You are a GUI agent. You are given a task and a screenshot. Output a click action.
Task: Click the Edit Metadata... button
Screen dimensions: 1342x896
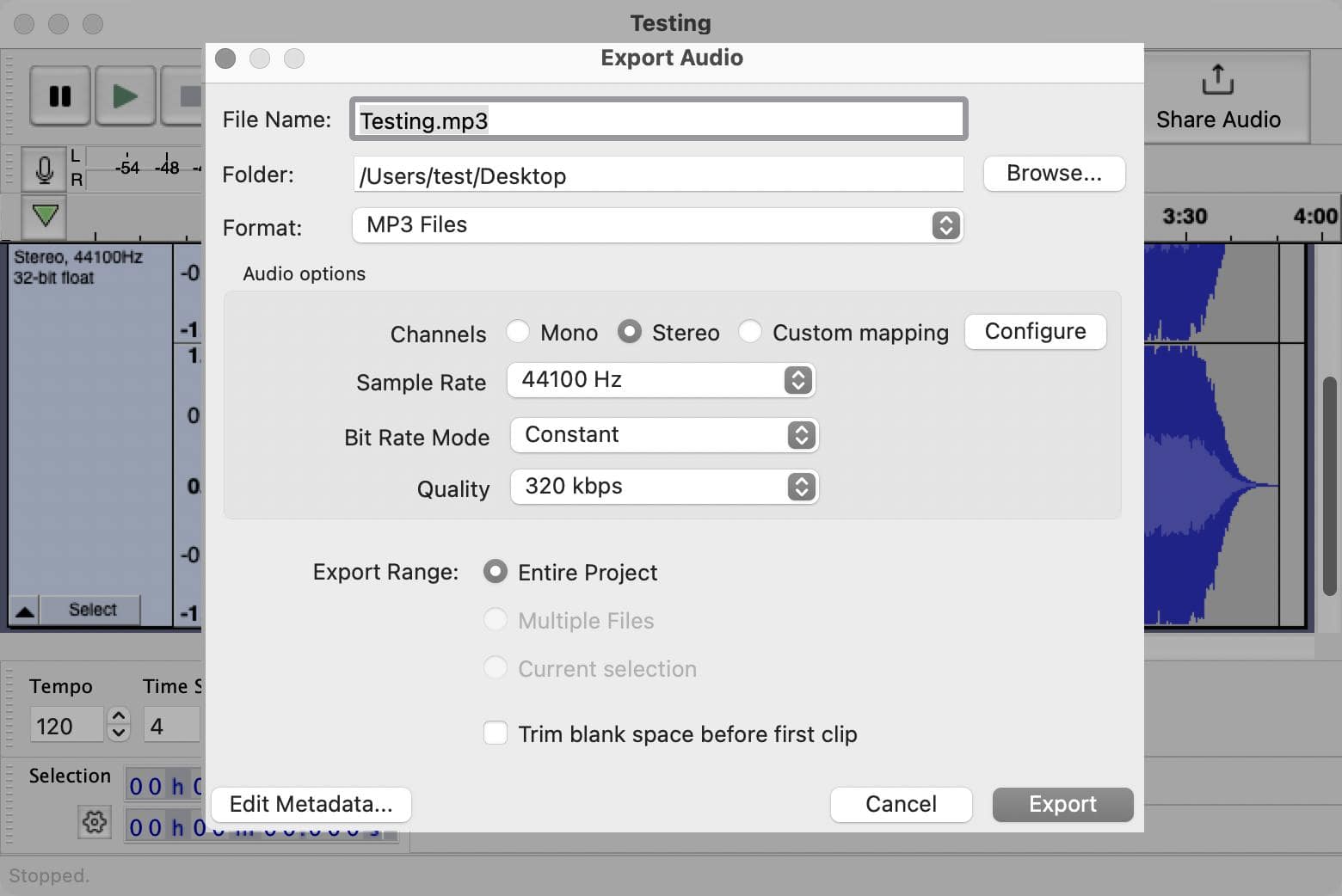tap(311, 804)
